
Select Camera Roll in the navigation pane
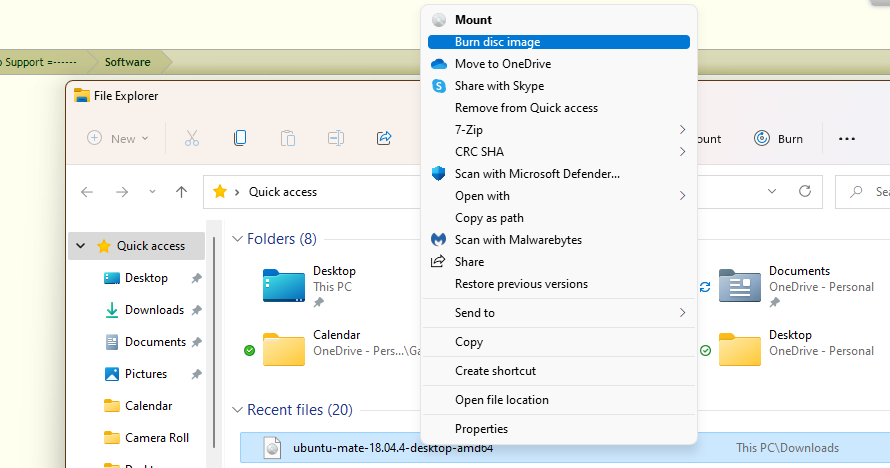(157, 438)
